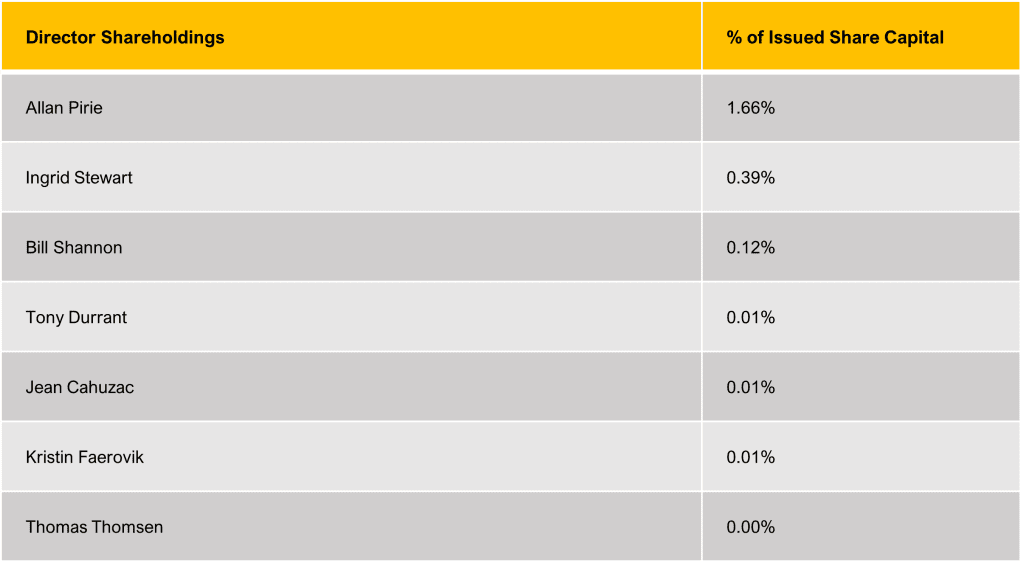The image size is (1024, 563).
Task: Click the % of Issued Share Capital header
Action: click(x=835, y=38)
